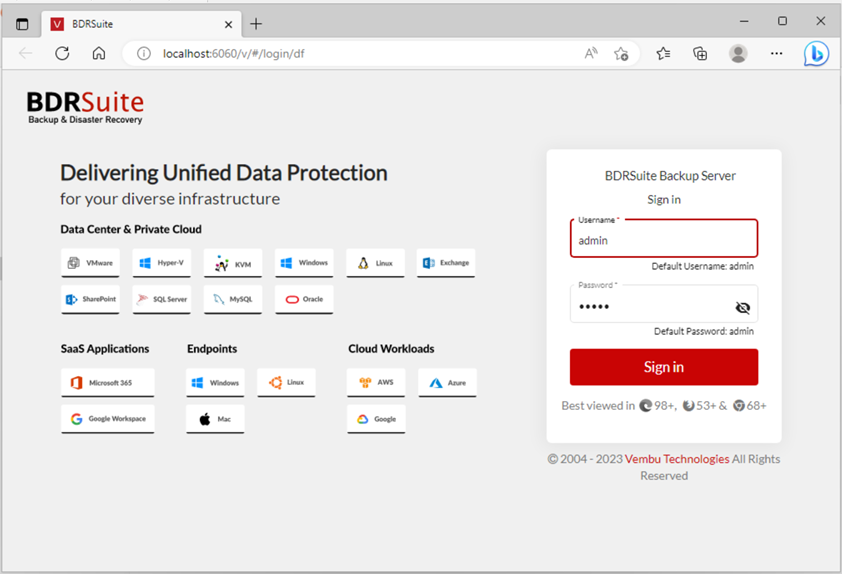This screenshot has height=574, width=842.
Task: Open the Bing chat sidebar
Action: coord(816,54)
